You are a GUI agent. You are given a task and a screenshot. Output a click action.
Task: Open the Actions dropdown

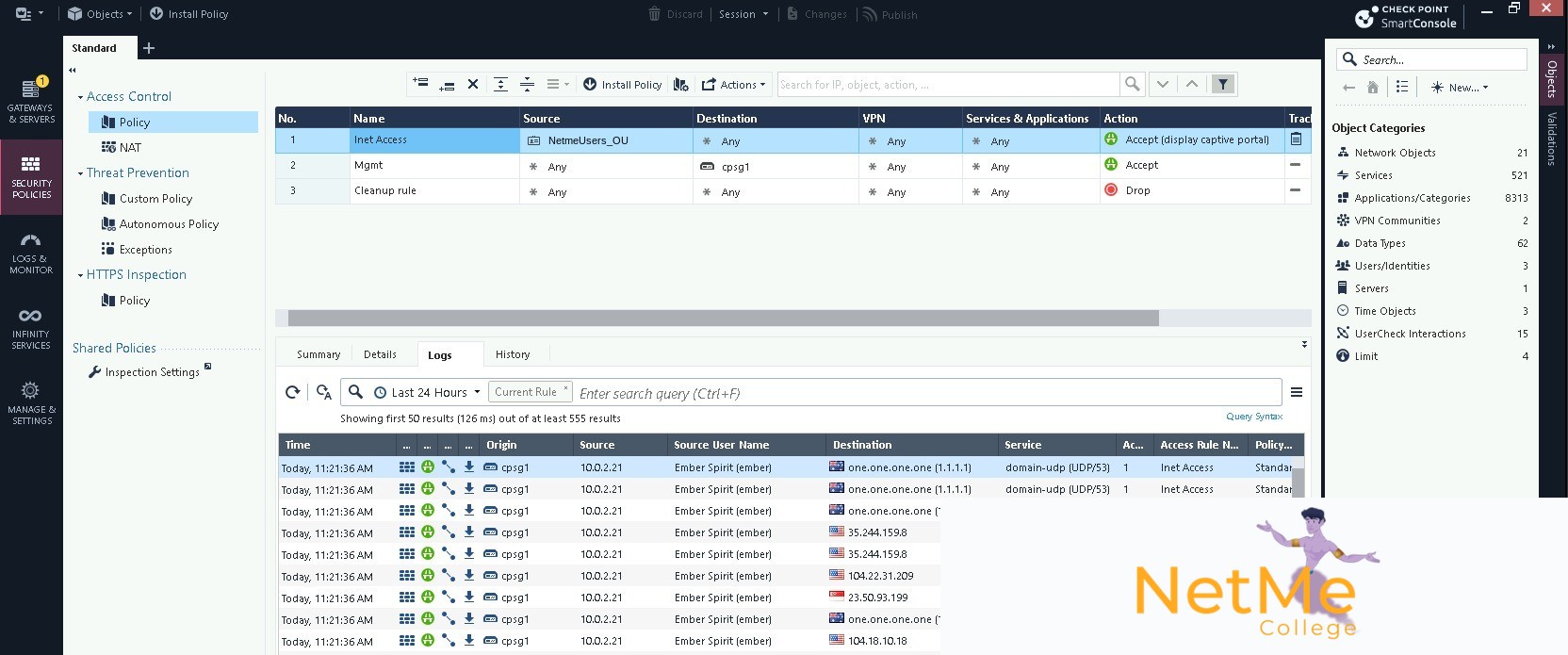coord(733,84)
